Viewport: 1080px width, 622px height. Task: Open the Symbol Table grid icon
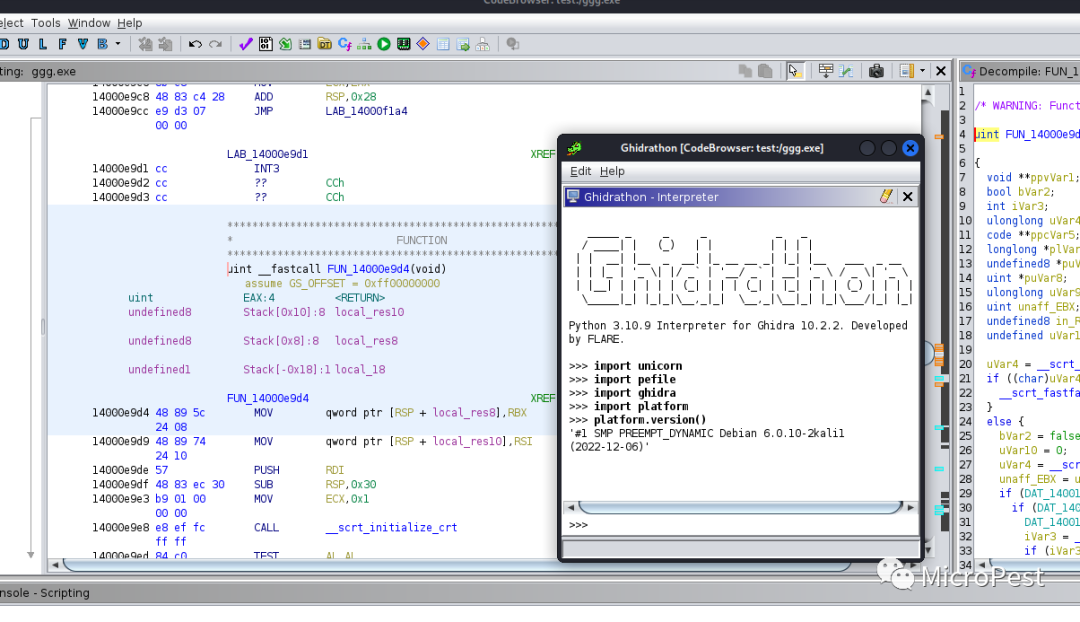pos(443,44)
